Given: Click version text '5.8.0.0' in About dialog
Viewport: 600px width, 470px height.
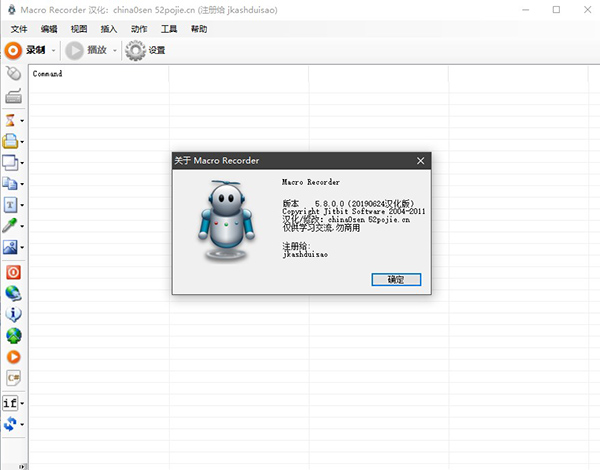Looking at the screenshot, I should [329, 203].
